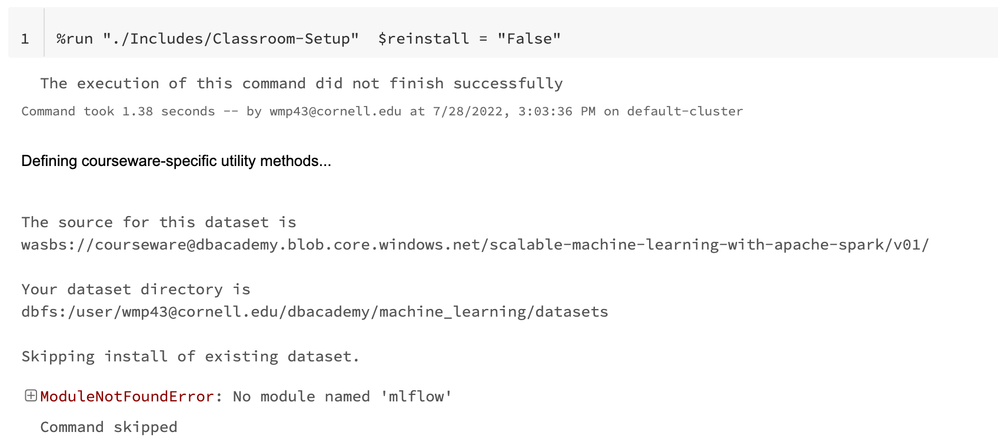Expand the ModuleNotFoundError traceback plus icon
The width and height of the screenshot is (998, 445).
pos(30,397)
